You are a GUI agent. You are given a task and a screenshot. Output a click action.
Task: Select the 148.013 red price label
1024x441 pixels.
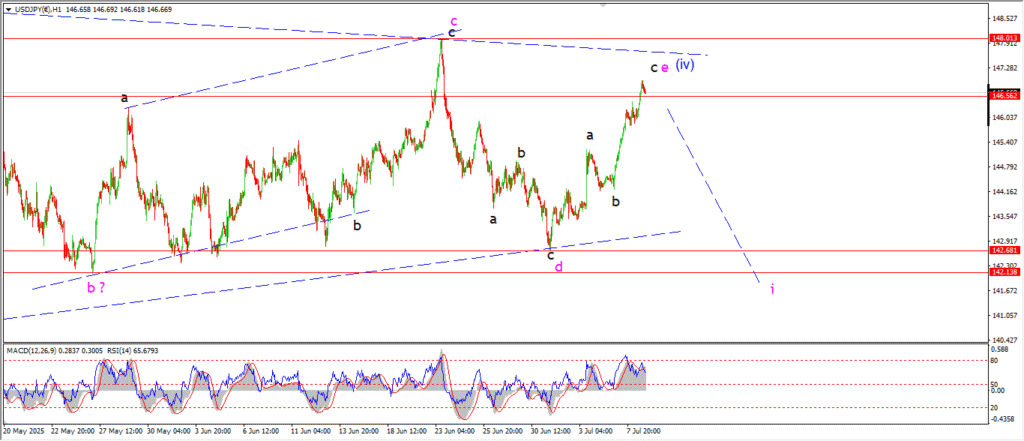point(1004,39)
